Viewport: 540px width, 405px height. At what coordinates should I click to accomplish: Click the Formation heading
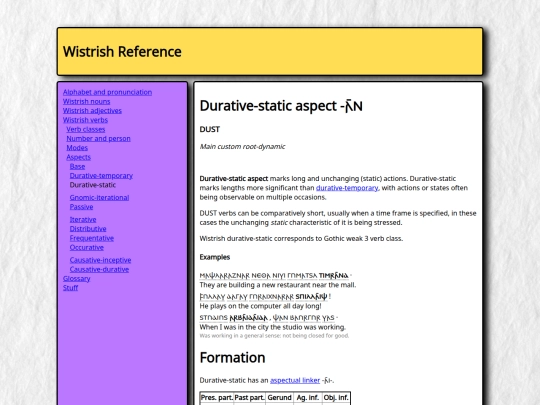[232, 358]
